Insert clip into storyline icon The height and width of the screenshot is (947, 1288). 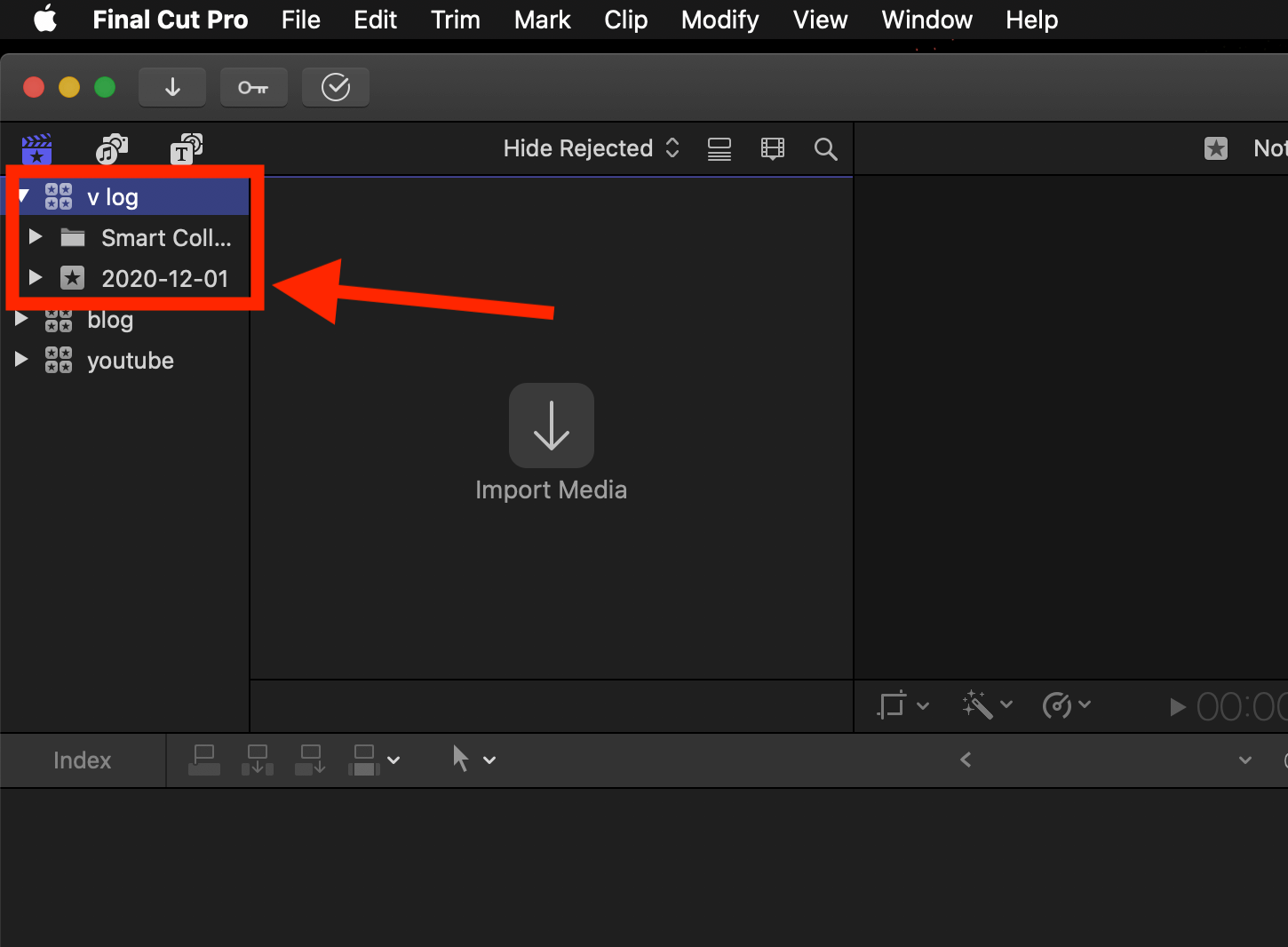258,760
